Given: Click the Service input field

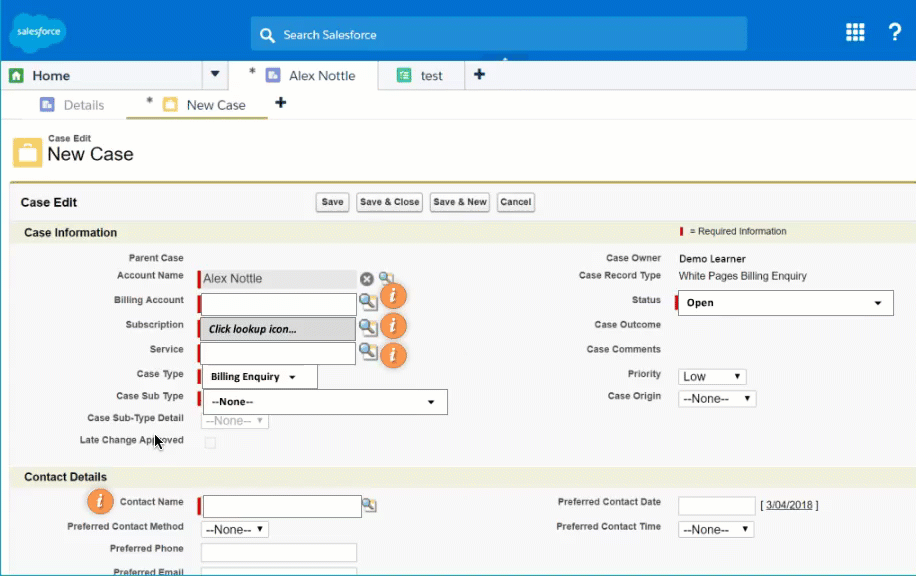Looking at the screenshot, I should [x=278, y=353].
